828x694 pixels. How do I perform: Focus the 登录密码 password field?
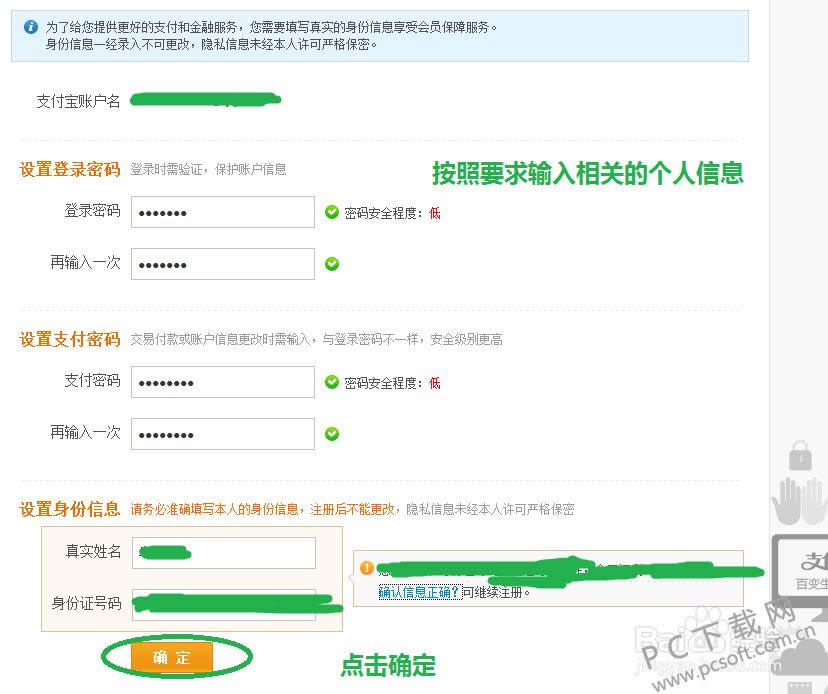[223, 212]
